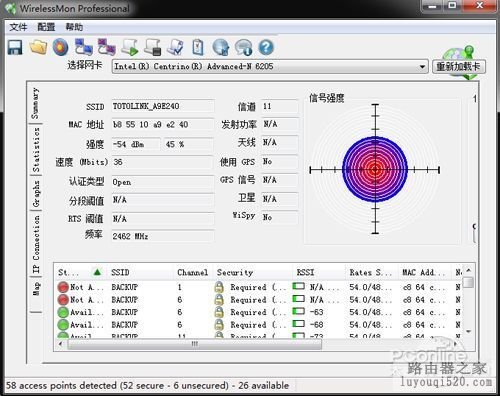Click the 45 % strength field

pyautogui.click(x=189, y=144)
